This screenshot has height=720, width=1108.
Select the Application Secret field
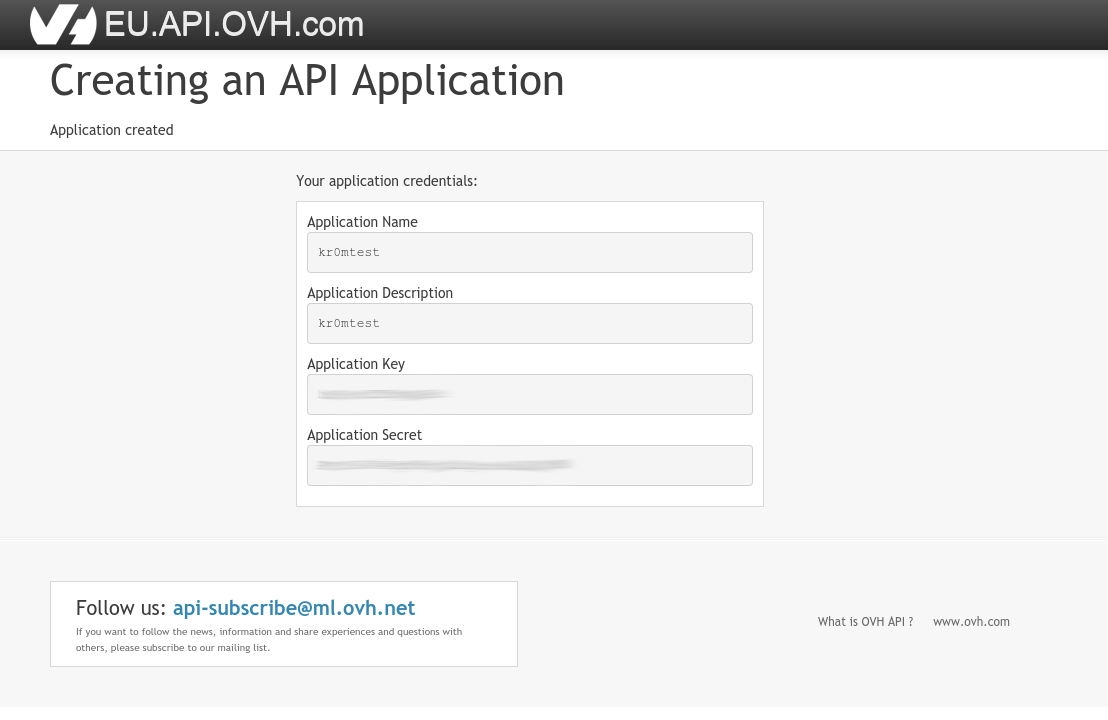[660, 466]
